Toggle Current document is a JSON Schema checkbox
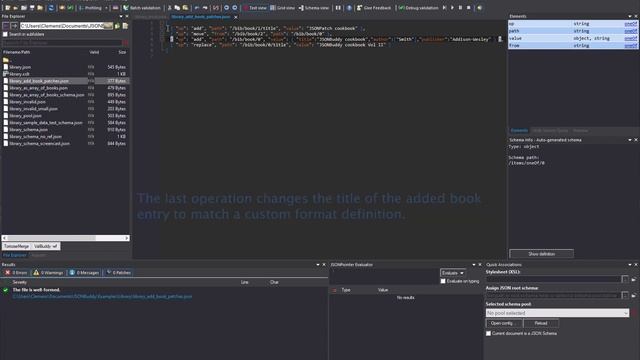The image size is (640, 360). [x=489, y=333]
